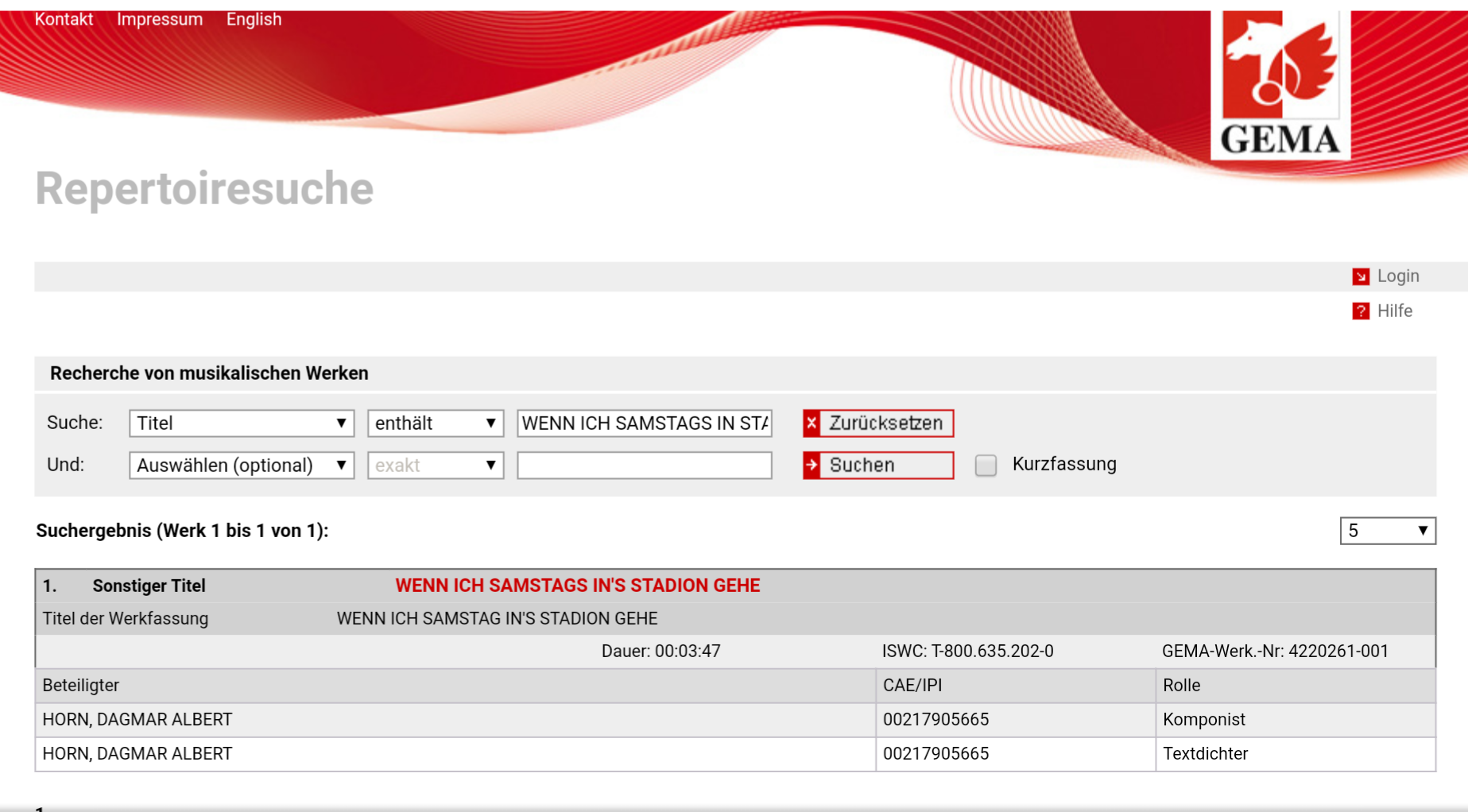Click CAE/IPI number in the Komponist row
This screenshot has width=1468, height=812.
tap(936, 720)
